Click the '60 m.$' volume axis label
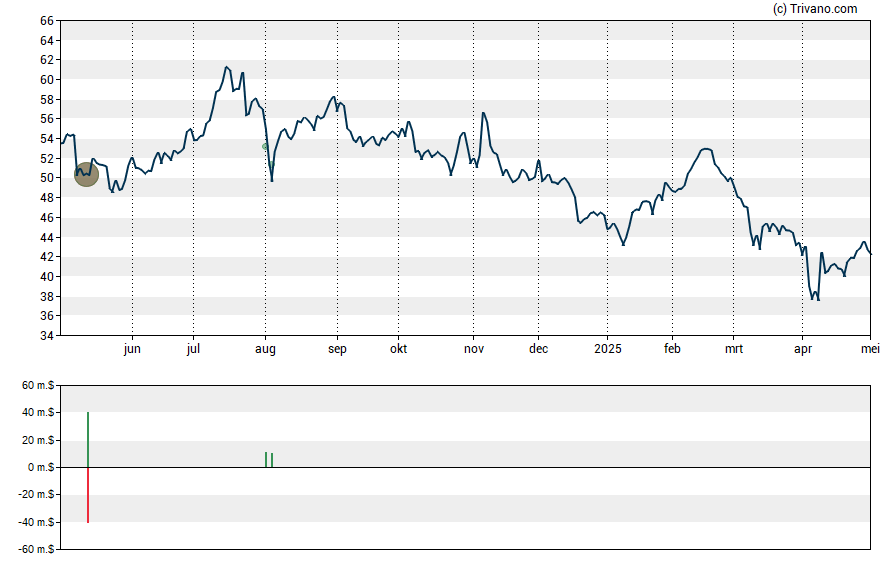 (38, 386)
